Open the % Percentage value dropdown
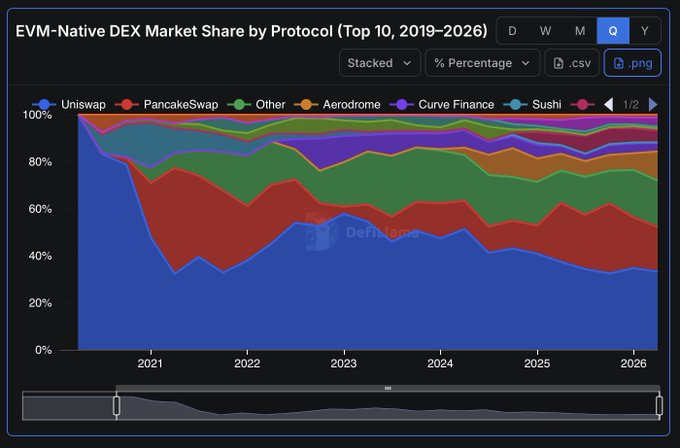 click(x=482, y=63)
